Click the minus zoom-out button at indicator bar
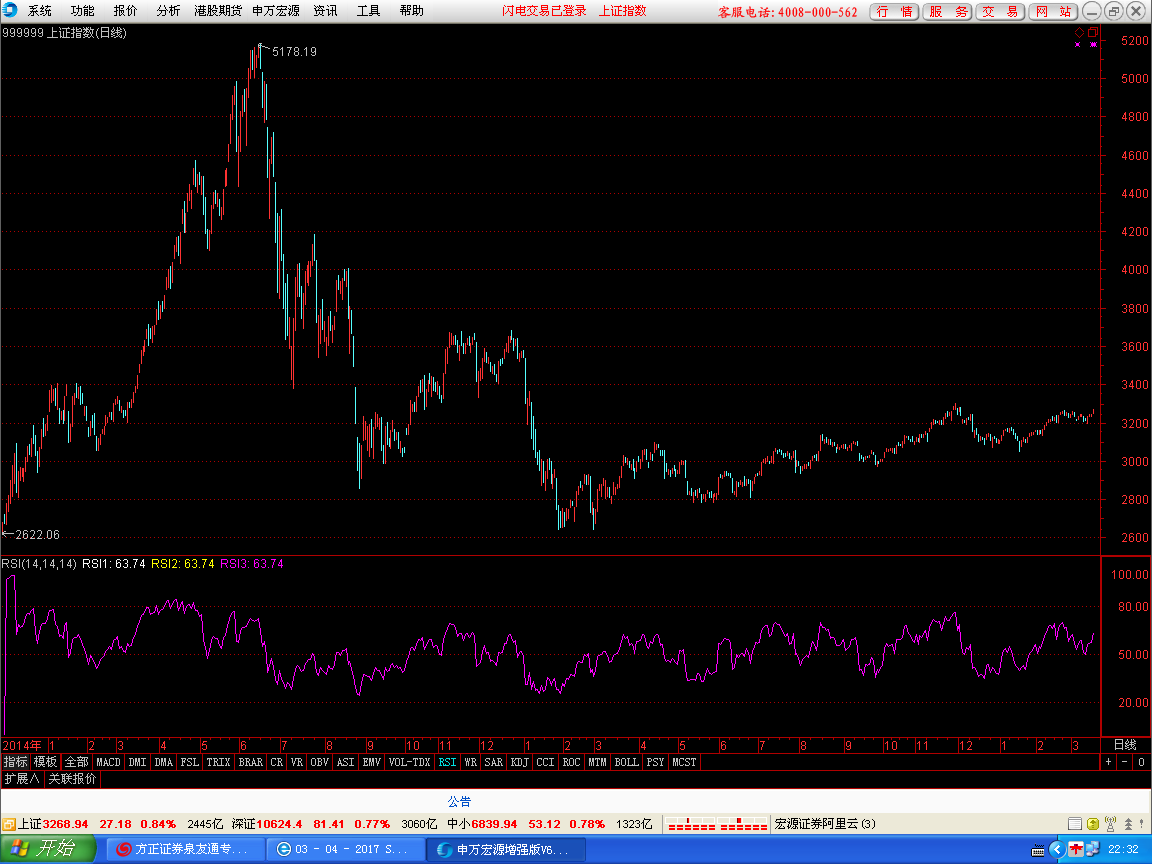The height and width of the screenshot is (864, 1152). (1125, 762)
